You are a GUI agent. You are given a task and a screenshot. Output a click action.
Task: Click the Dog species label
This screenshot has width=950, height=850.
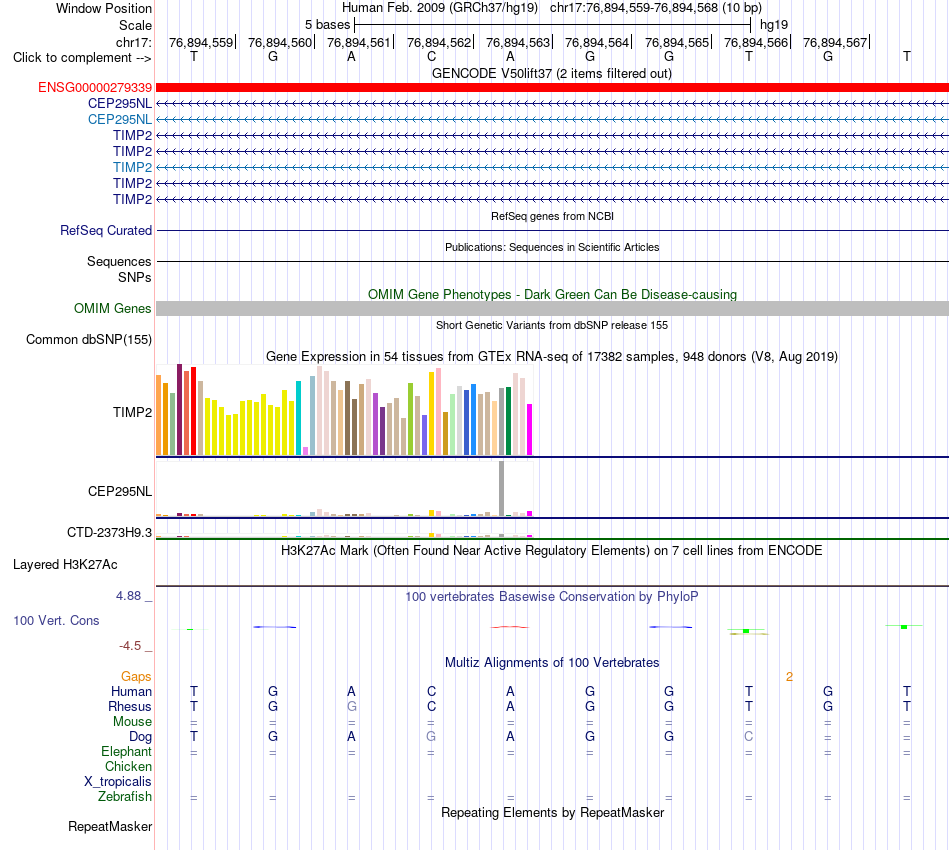140,737
